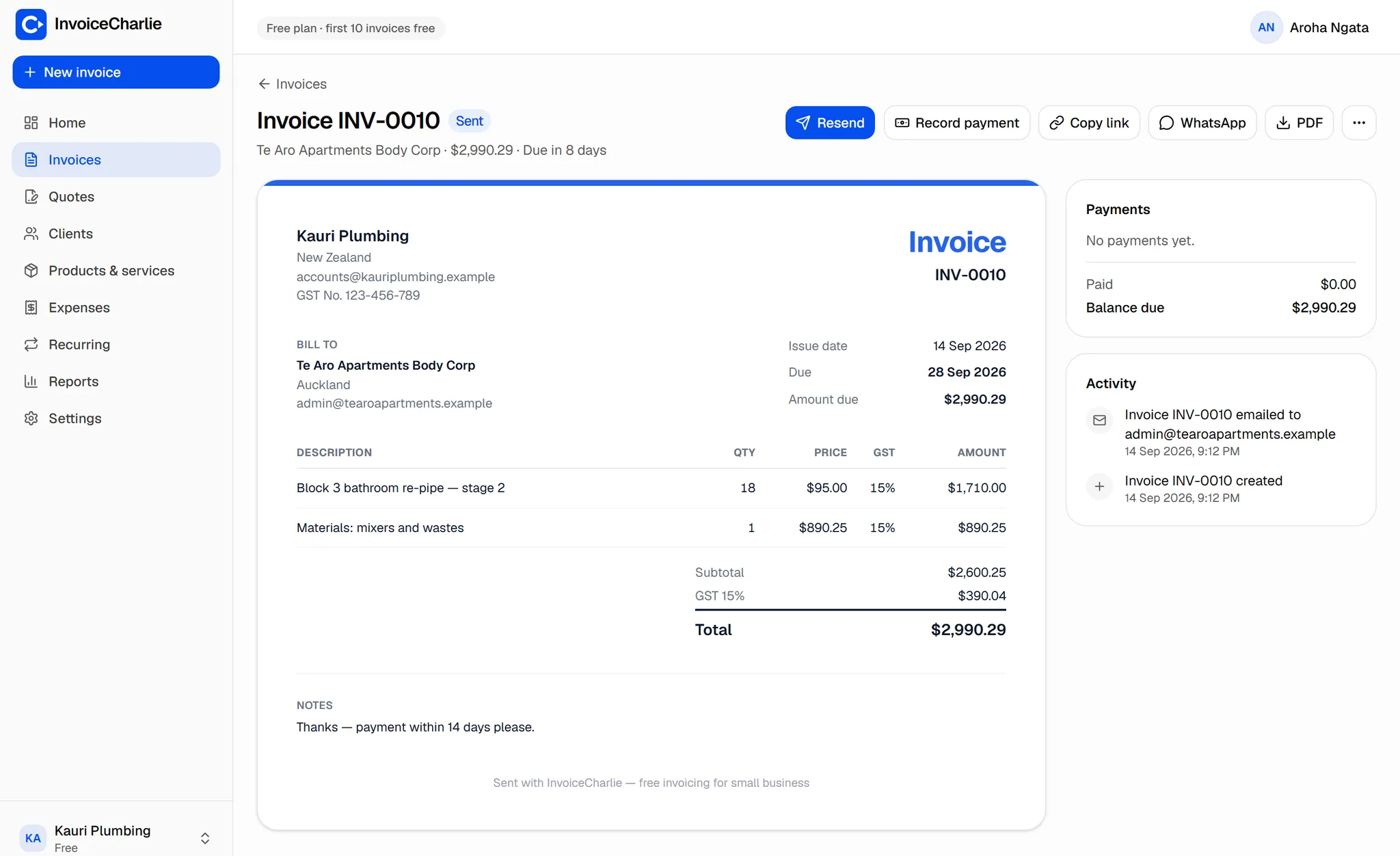Click the Settings gear icon
This screenshot has height=856, width=1400.
tap(31, 418)
